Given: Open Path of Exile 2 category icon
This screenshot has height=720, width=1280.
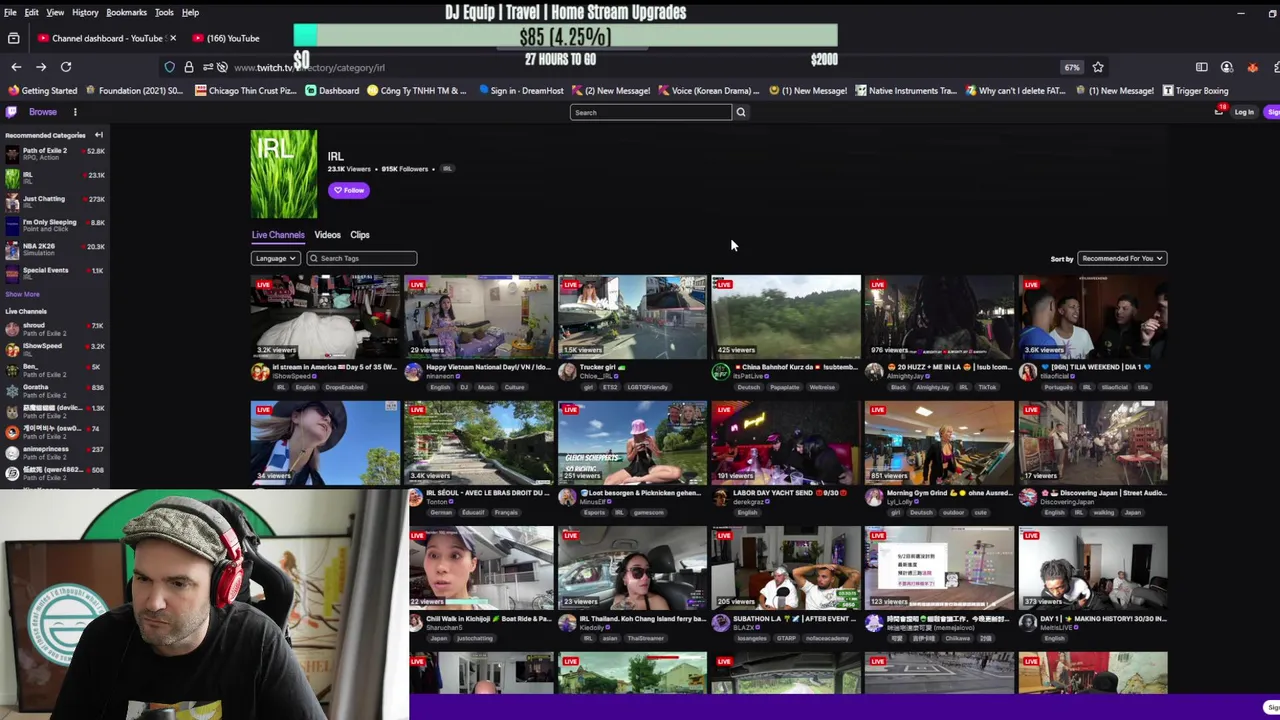Looking at the screenshot, I should tap(12, 154).
